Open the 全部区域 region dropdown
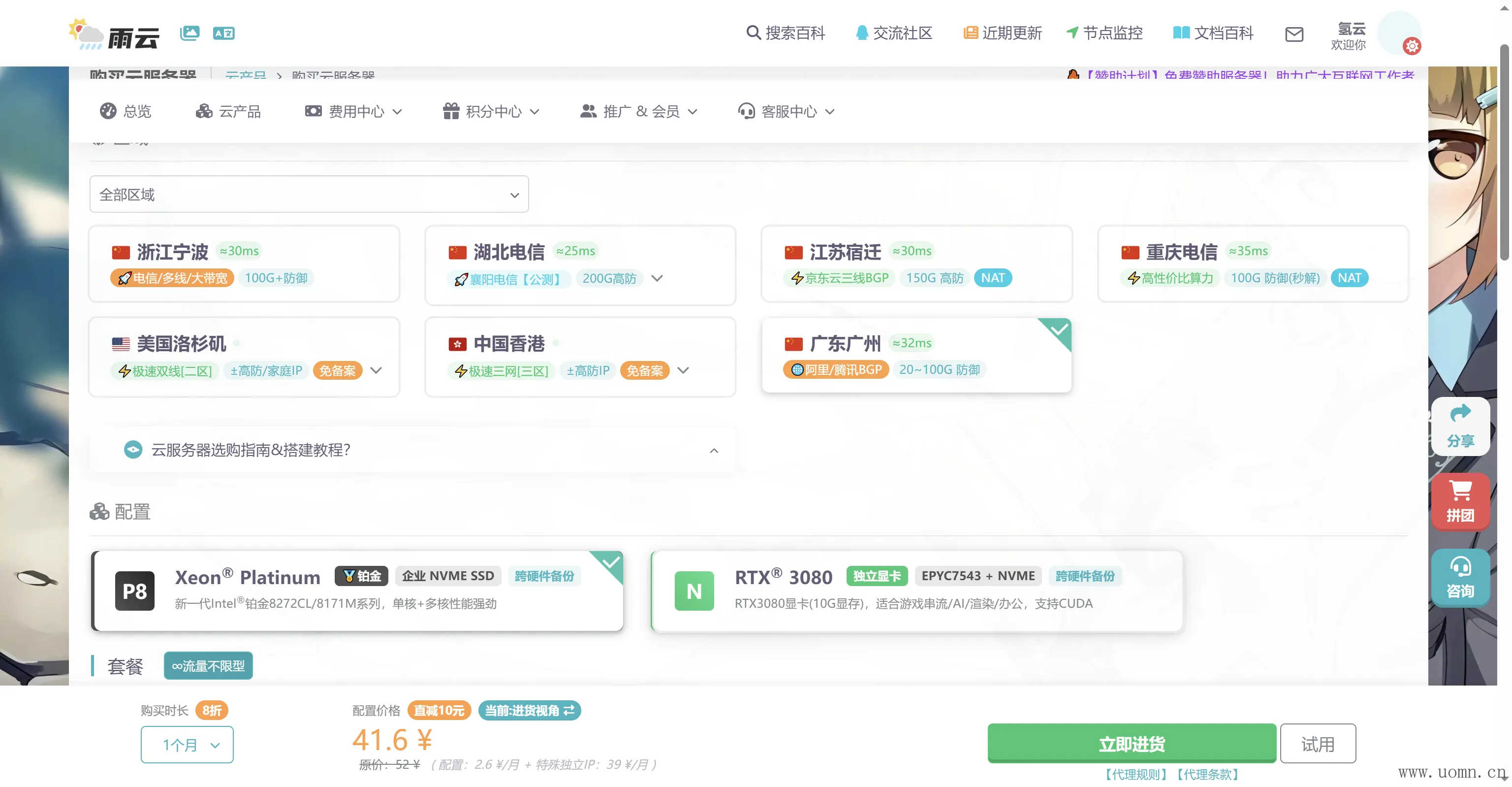 [309, 195]
